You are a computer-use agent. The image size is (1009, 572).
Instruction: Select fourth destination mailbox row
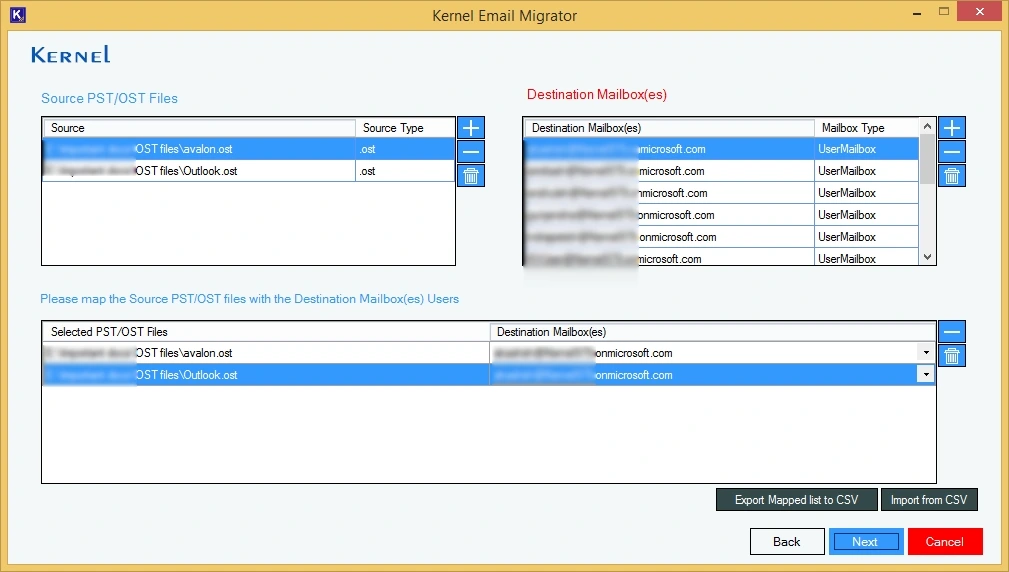click(721, 215)
